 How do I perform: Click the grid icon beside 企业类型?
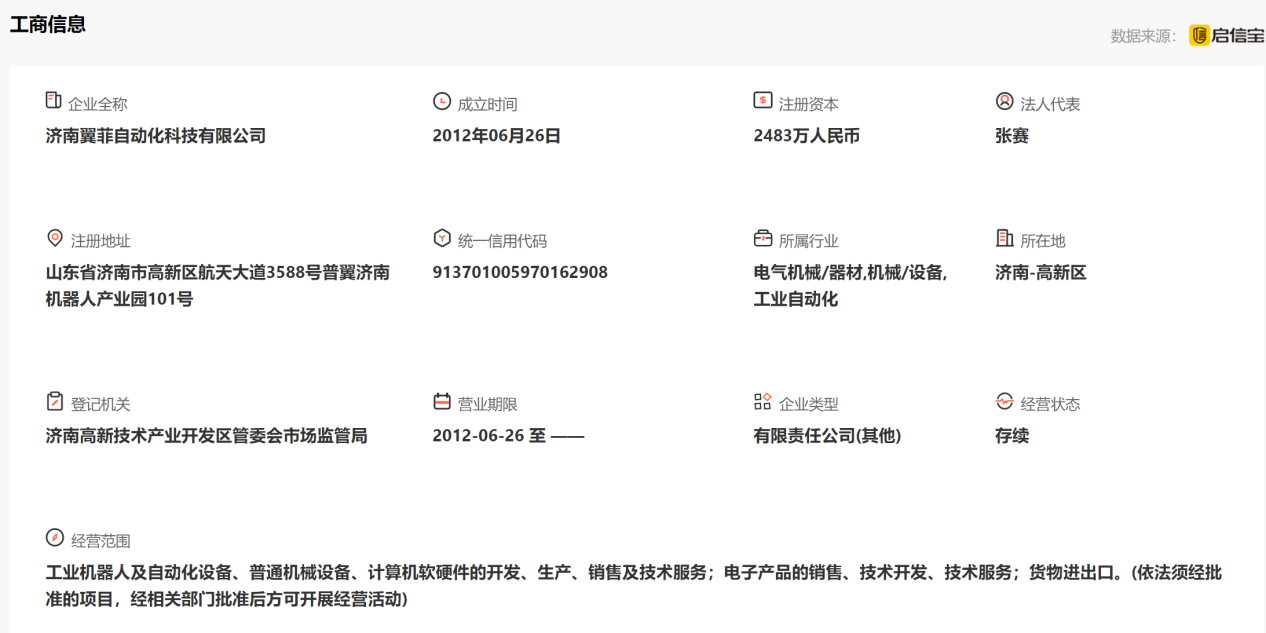762,401
